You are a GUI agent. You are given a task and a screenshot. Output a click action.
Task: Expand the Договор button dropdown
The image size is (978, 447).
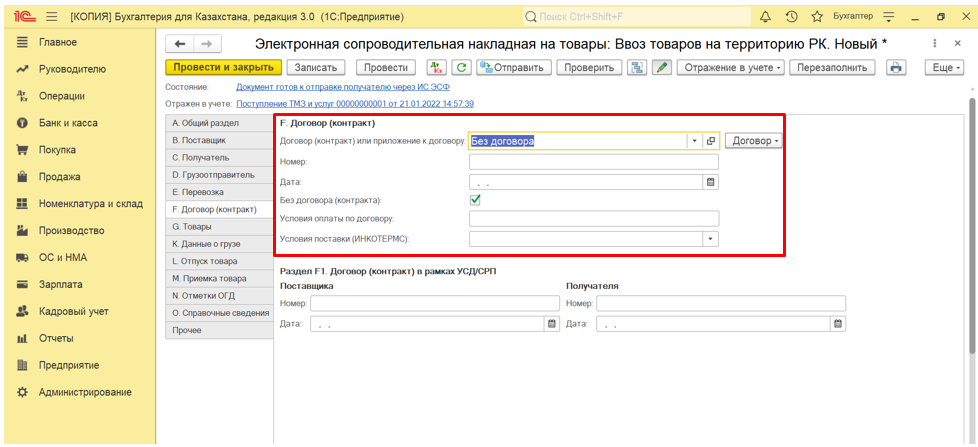click(755, 141)
